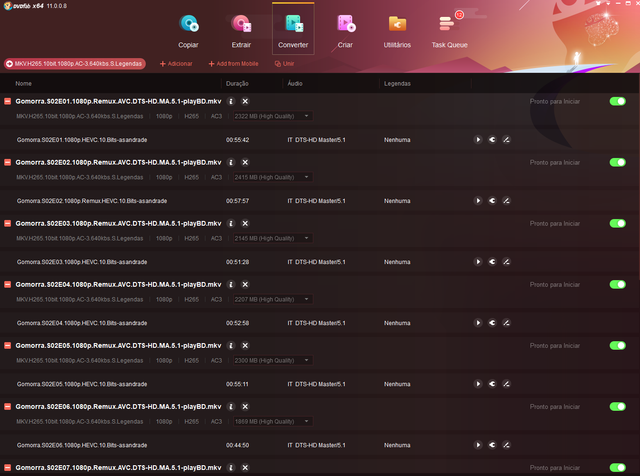Toggle the Gomorra.S02E01 enable switch
This screenshot has width=640, height=476.
pyautogui.click(x=618, y=101)
